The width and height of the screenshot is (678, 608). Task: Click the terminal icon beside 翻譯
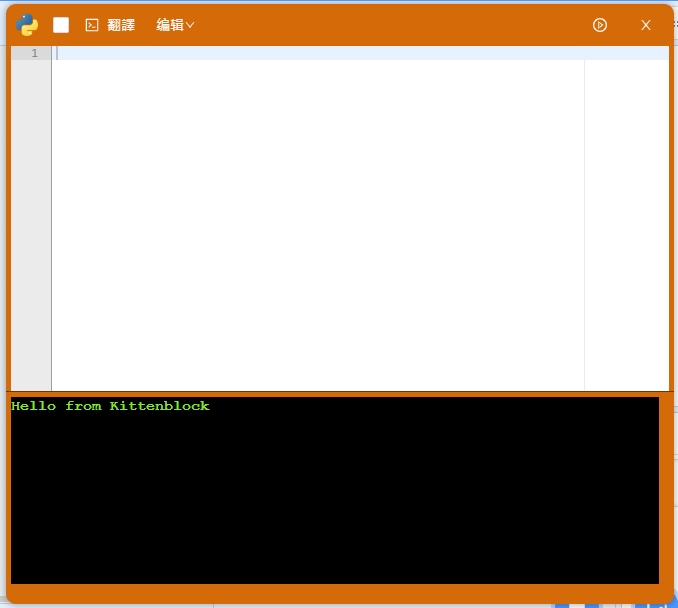pyautogui.click(x=92, y=25)
